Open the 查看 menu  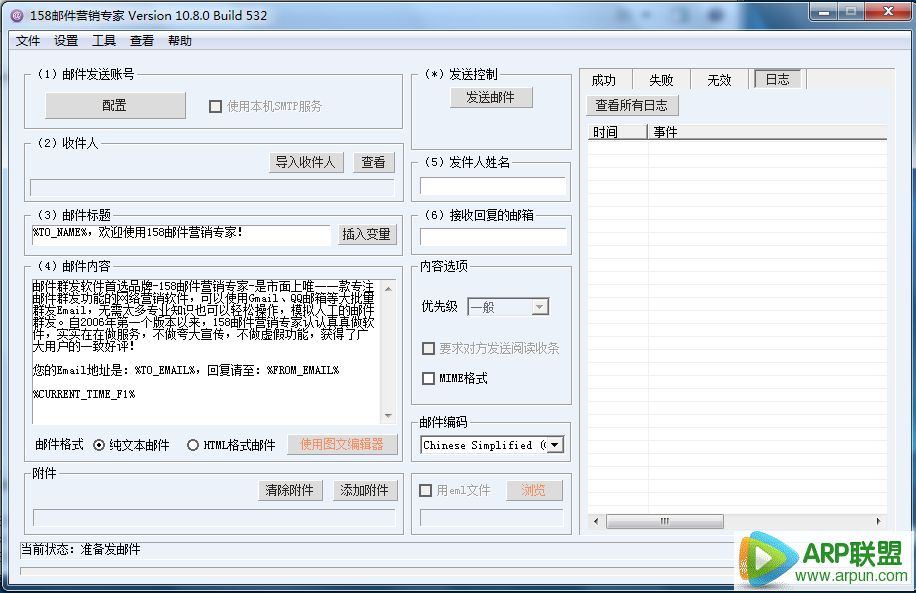click(141, 41)
